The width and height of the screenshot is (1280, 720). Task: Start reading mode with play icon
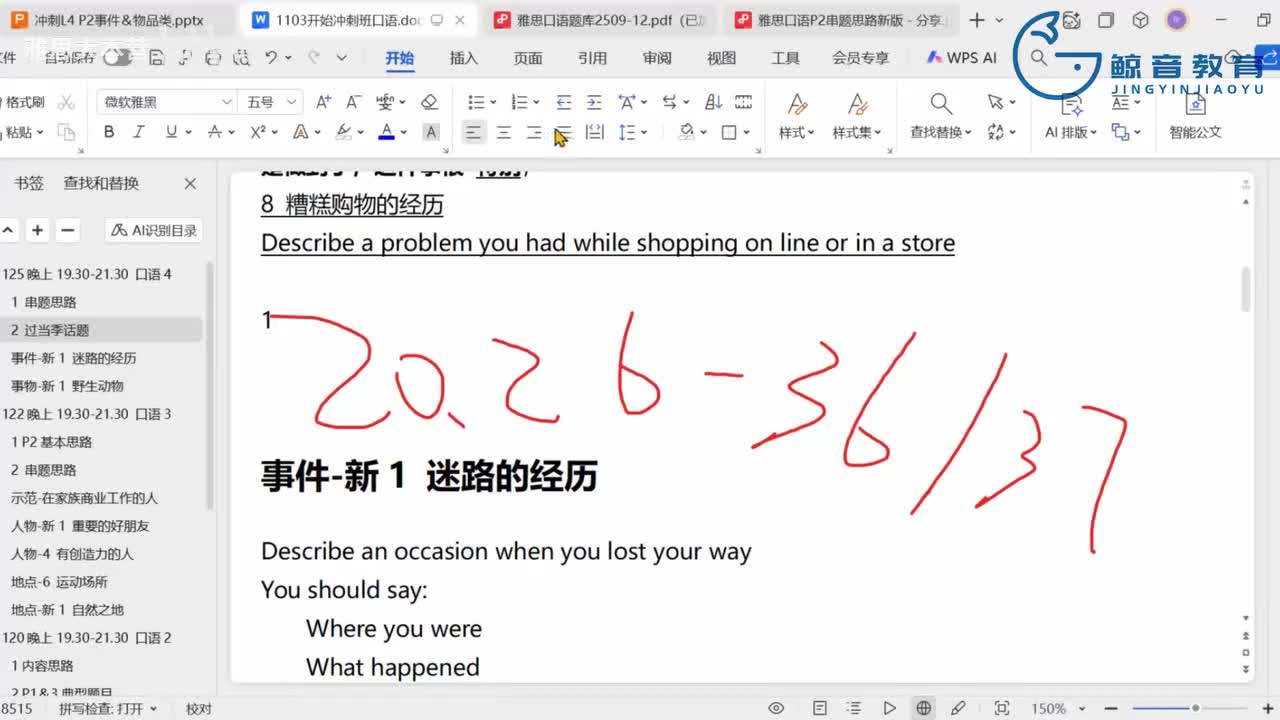click(x=889, y=708)
